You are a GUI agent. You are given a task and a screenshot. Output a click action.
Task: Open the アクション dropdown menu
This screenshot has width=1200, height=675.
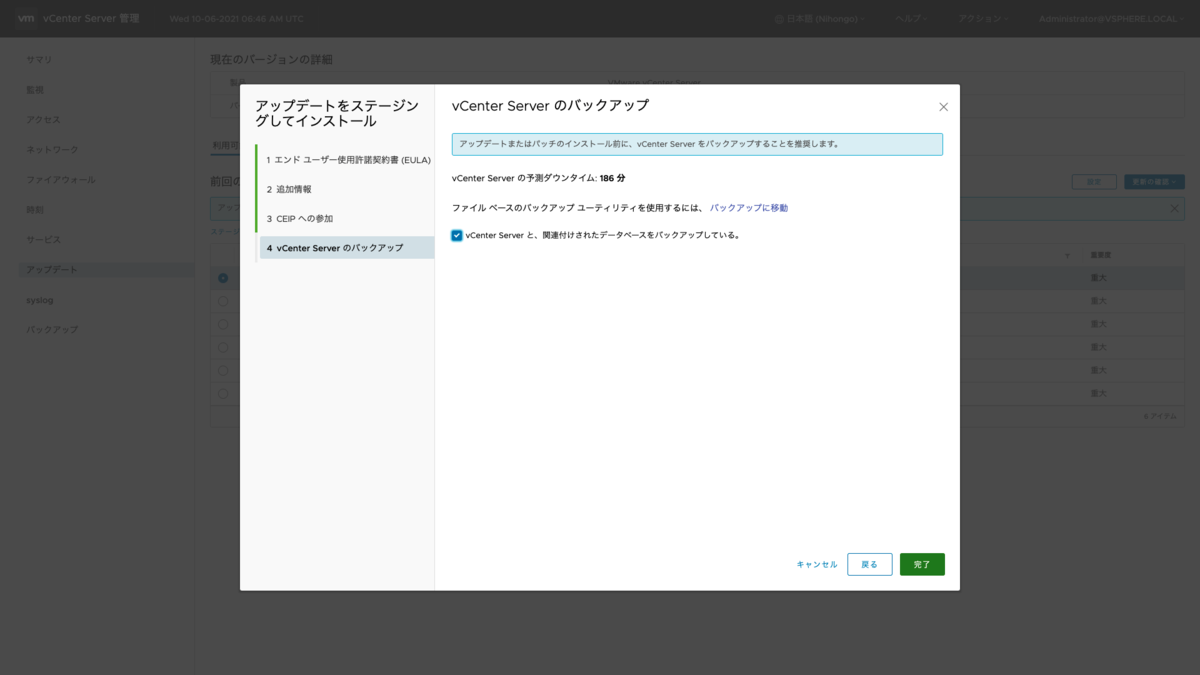point(982,19)
